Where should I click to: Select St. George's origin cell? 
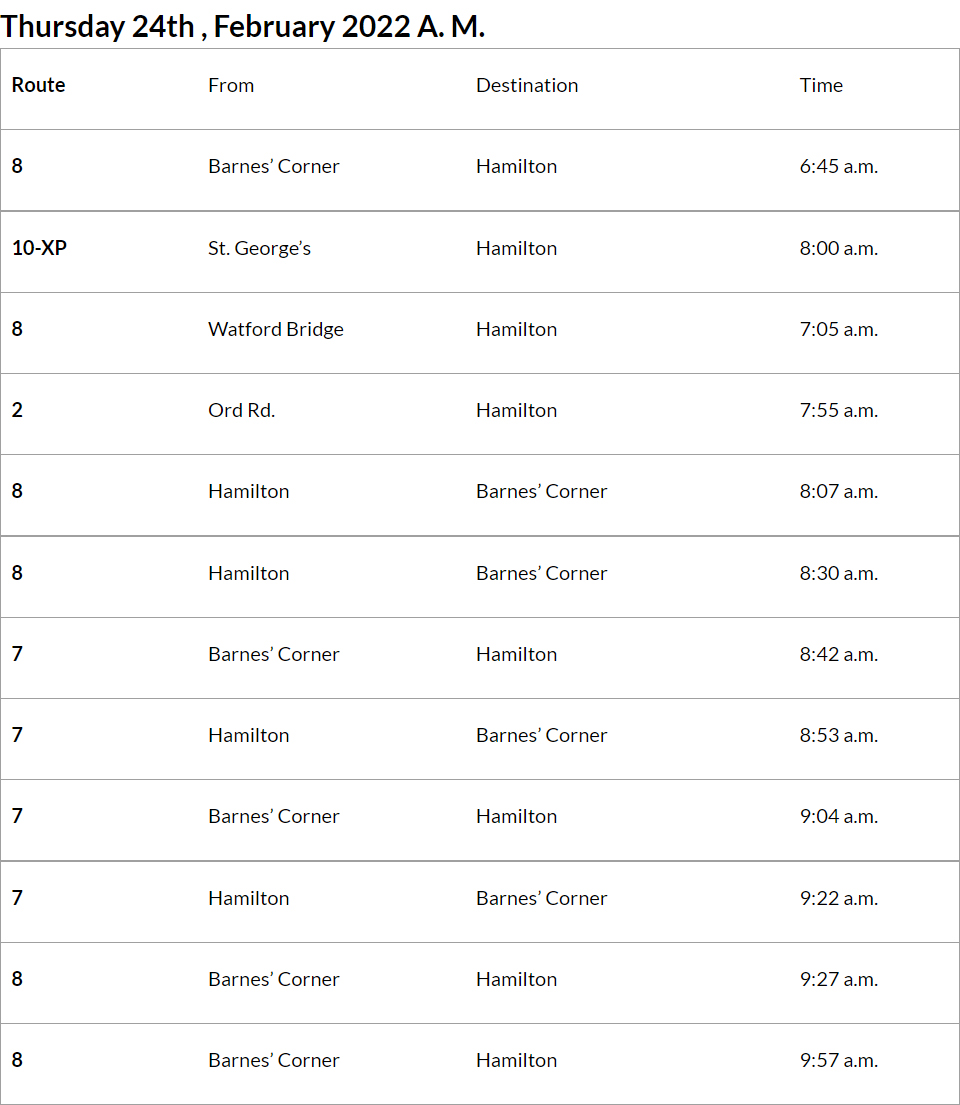click(259, 248)
